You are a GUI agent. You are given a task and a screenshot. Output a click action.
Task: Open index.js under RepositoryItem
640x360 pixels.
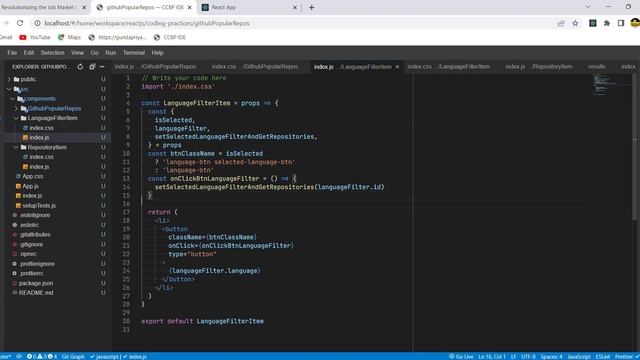pos(39,167)
